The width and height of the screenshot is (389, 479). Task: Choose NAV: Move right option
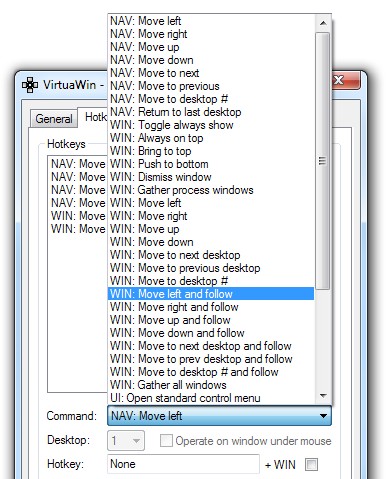pyautogui.click(x=211, y=34)
